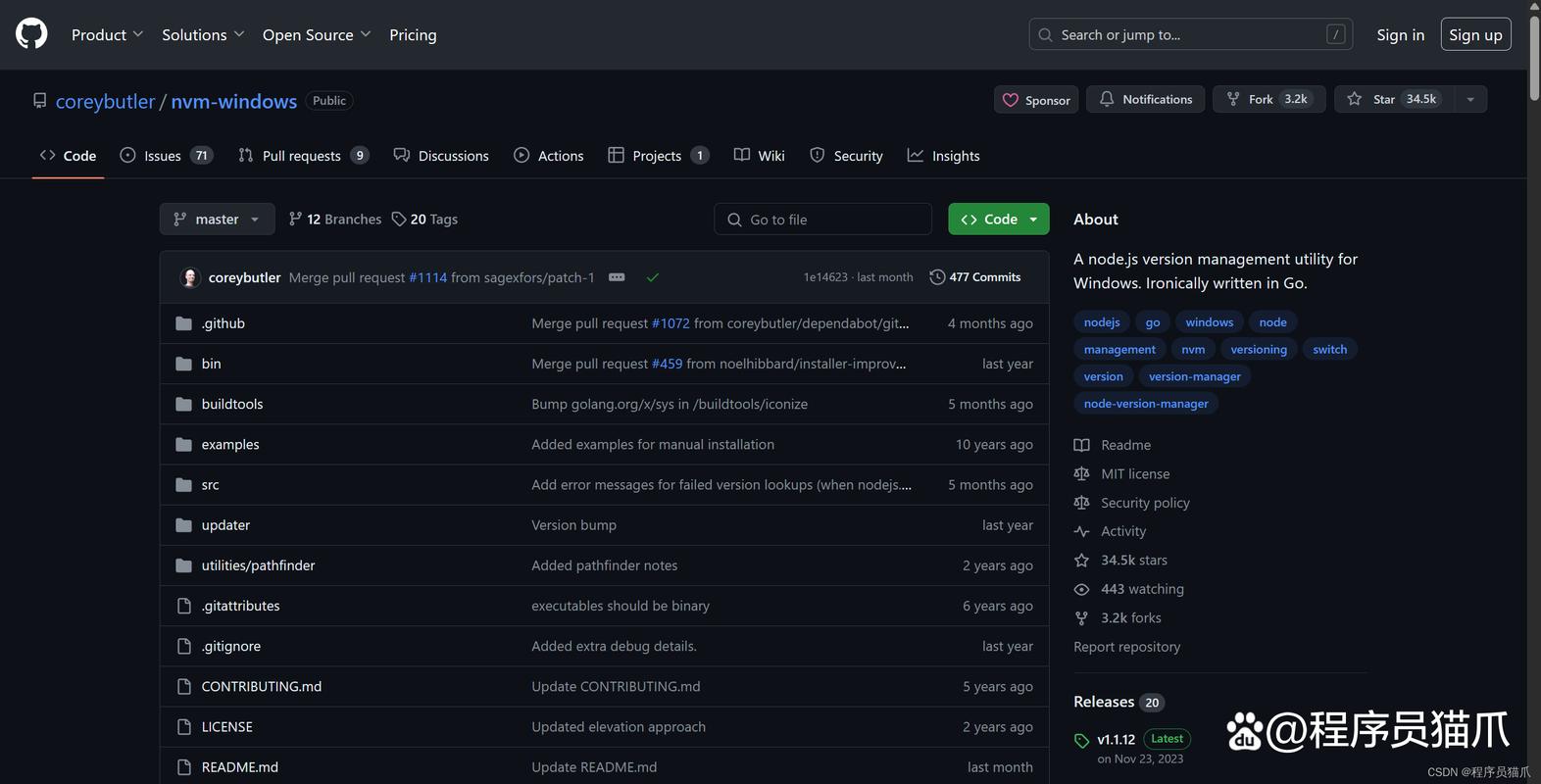Viewport: 1541px width, 784px height.
Task: Click the Security policy scale icon
Action: [x=1081, y=503]
